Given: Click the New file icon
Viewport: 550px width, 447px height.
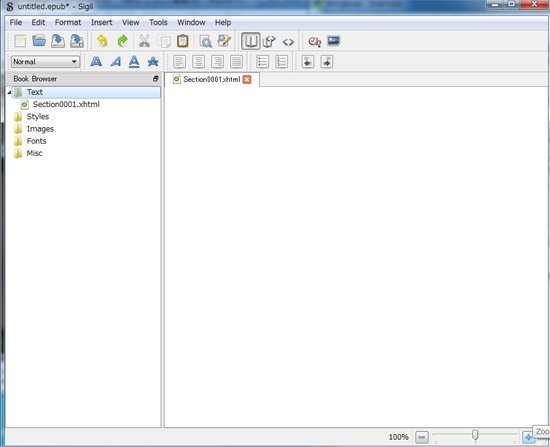Looking at the screenshot, I should tap(20, 41).
